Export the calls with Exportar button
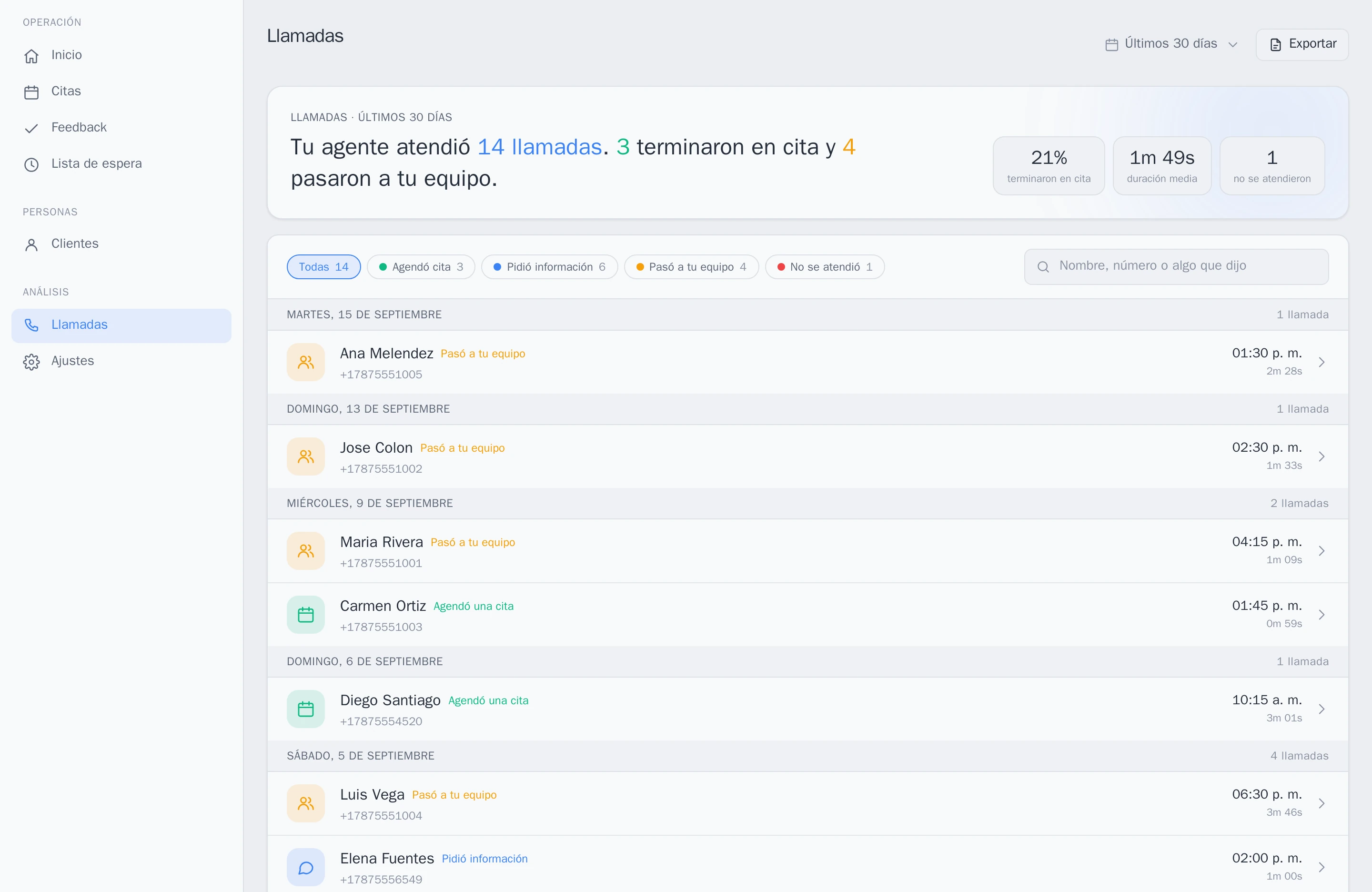Image resolution: width=1372 pixels, height=892 pixels. click(1301, 44)
